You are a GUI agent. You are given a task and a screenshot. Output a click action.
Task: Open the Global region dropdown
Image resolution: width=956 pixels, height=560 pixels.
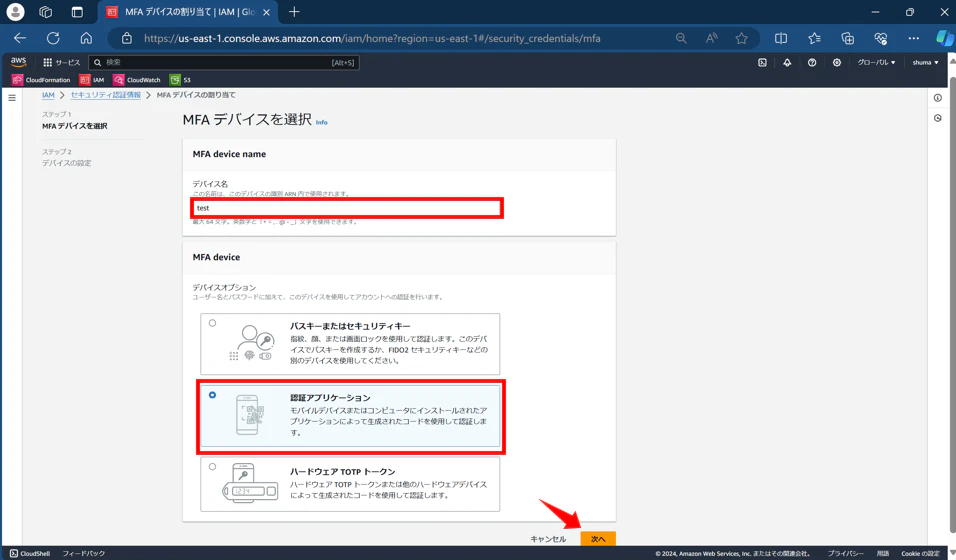click(876, 62)
